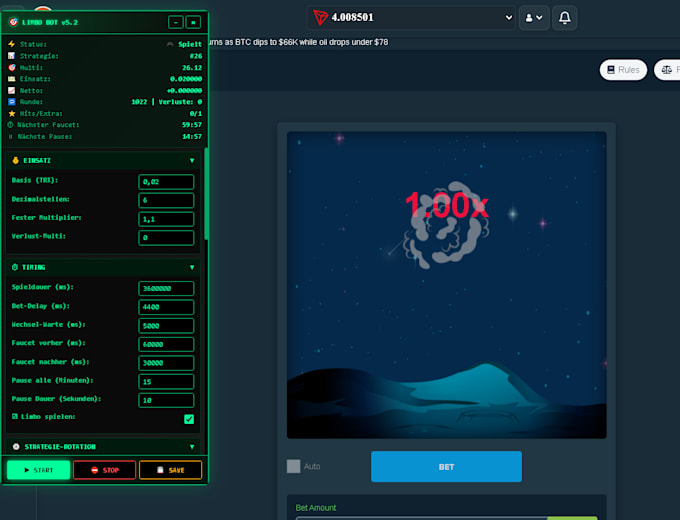Click the Wechsel-Warte (ms) input field
Screen dimensions: 680x520
pyautogui.click(x=166, y=326)
